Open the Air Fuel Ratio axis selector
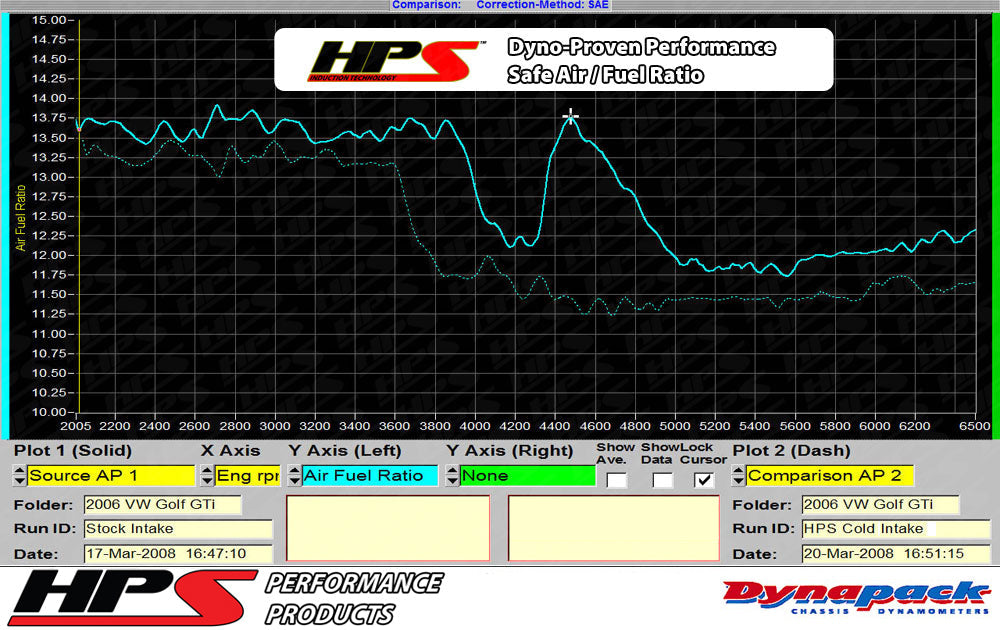 click(369, 476)
